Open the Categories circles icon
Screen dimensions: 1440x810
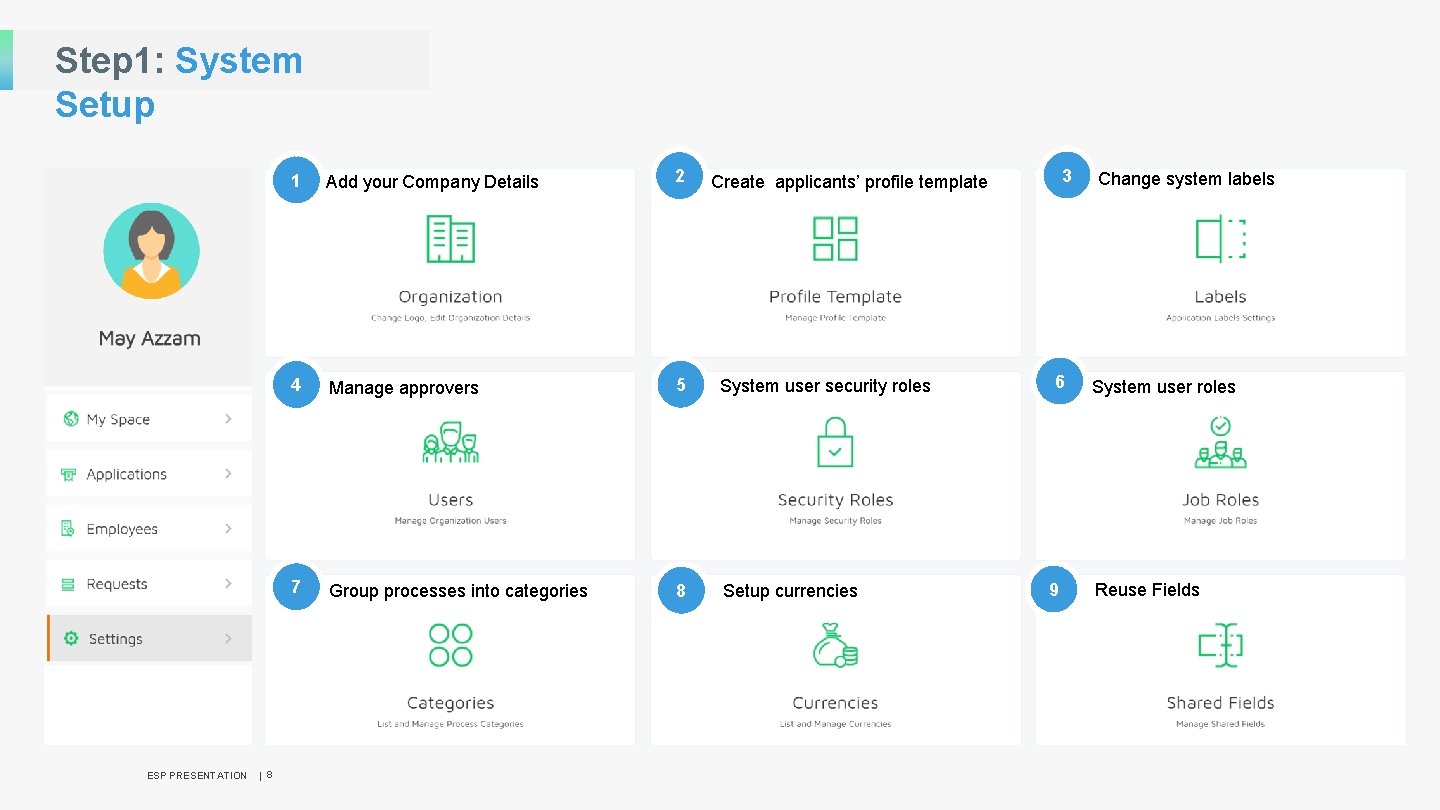pos(450,646)
